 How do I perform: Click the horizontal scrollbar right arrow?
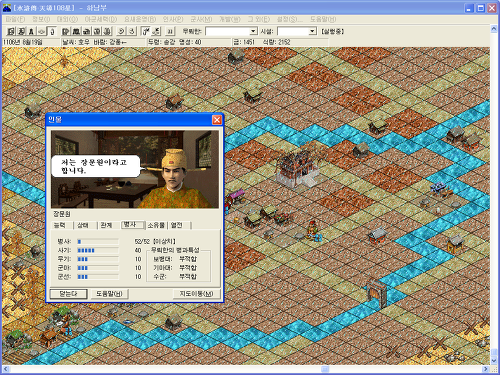(486, 369)
